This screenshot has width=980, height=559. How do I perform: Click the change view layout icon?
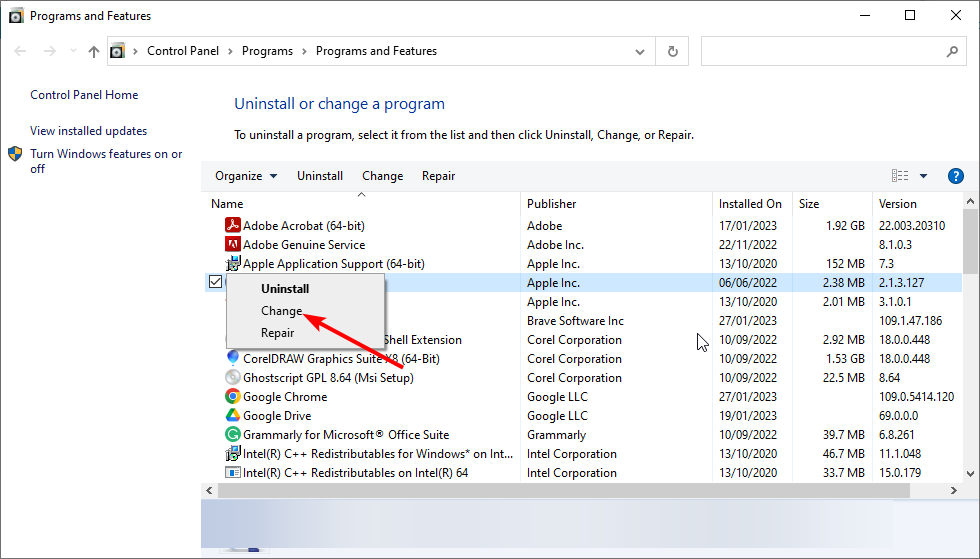click(900, 176)
